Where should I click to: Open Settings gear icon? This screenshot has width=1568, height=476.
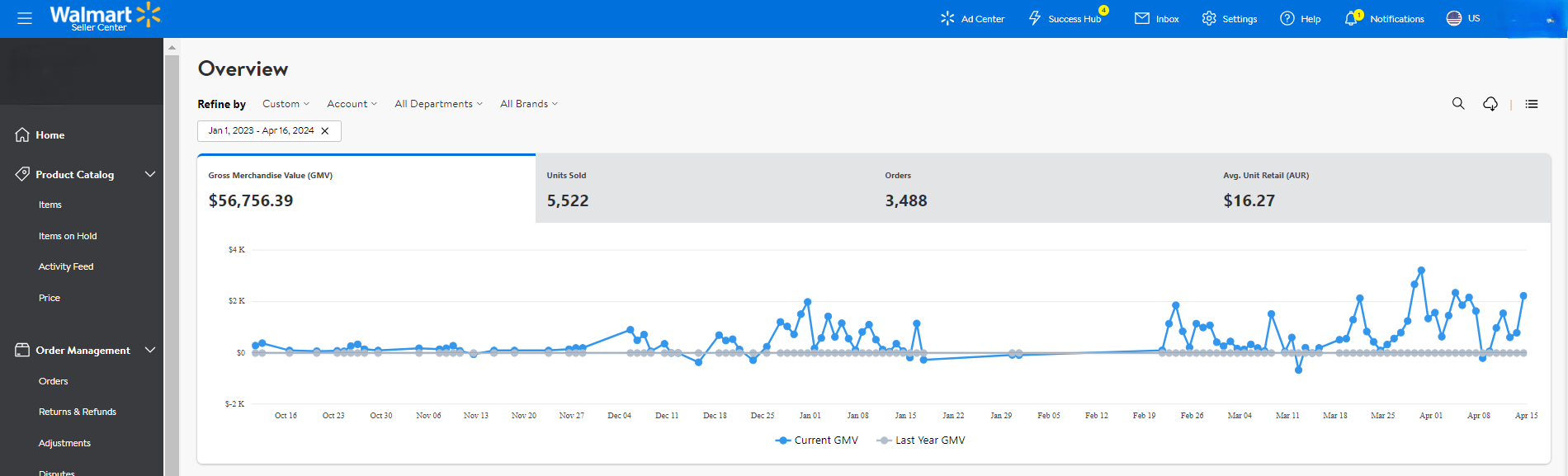click(1209, 18)
